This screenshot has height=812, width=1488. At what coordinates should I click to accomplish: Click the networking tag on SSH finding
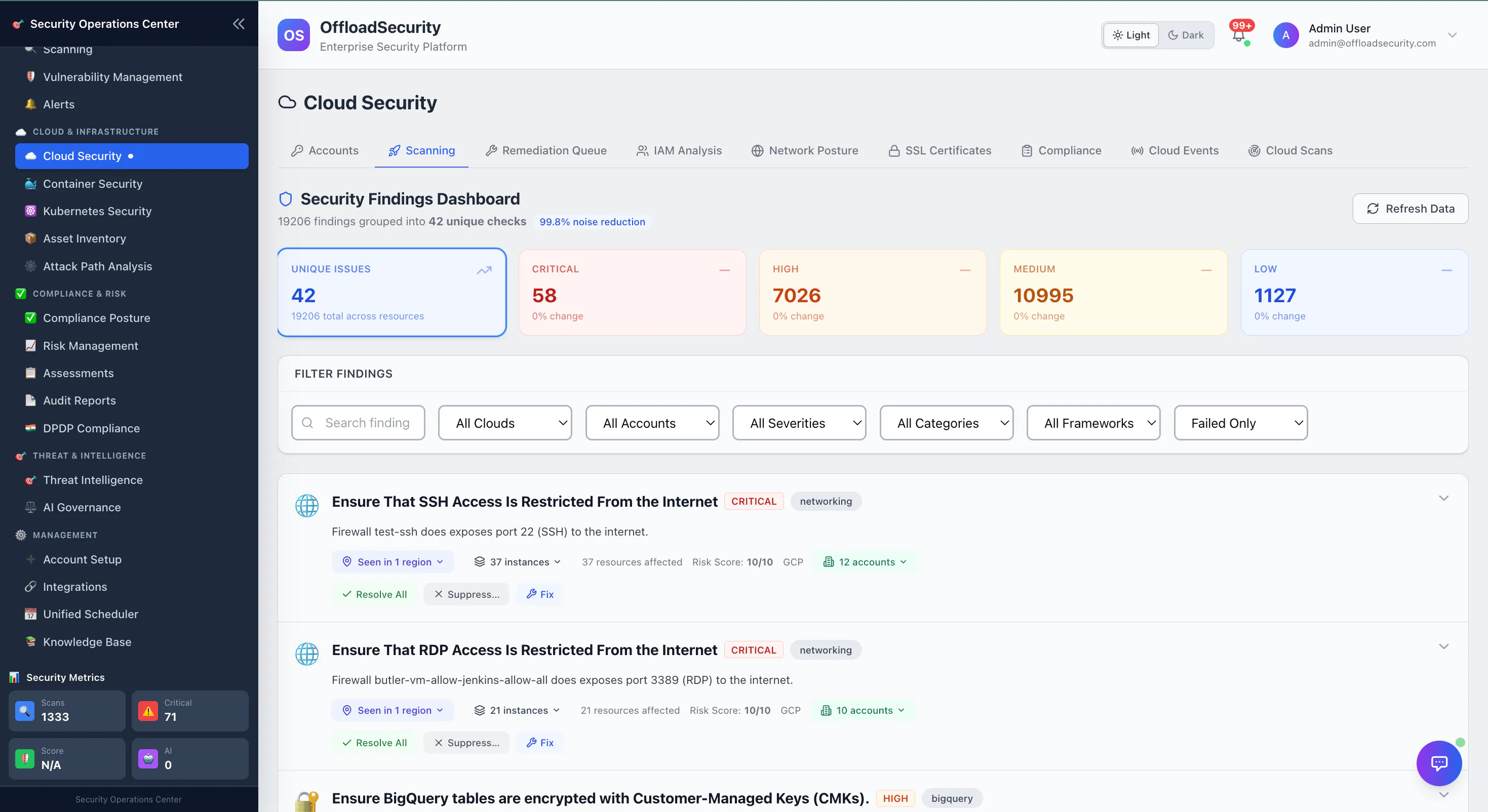pos(826,501)
